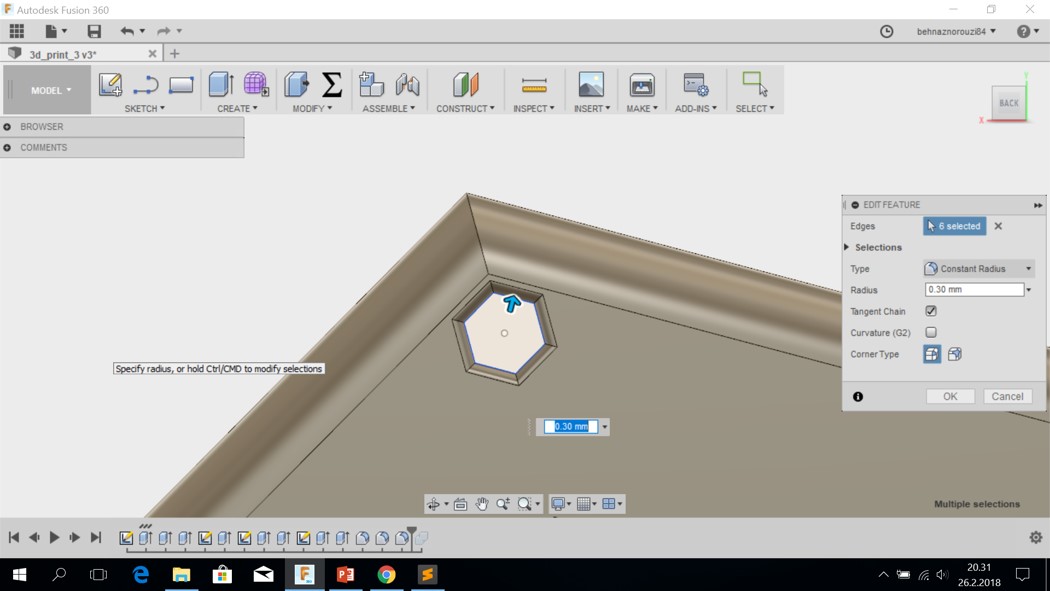Click the Orbit tool icon
Screen dimensions: 1050x591
tap(433, 504)
